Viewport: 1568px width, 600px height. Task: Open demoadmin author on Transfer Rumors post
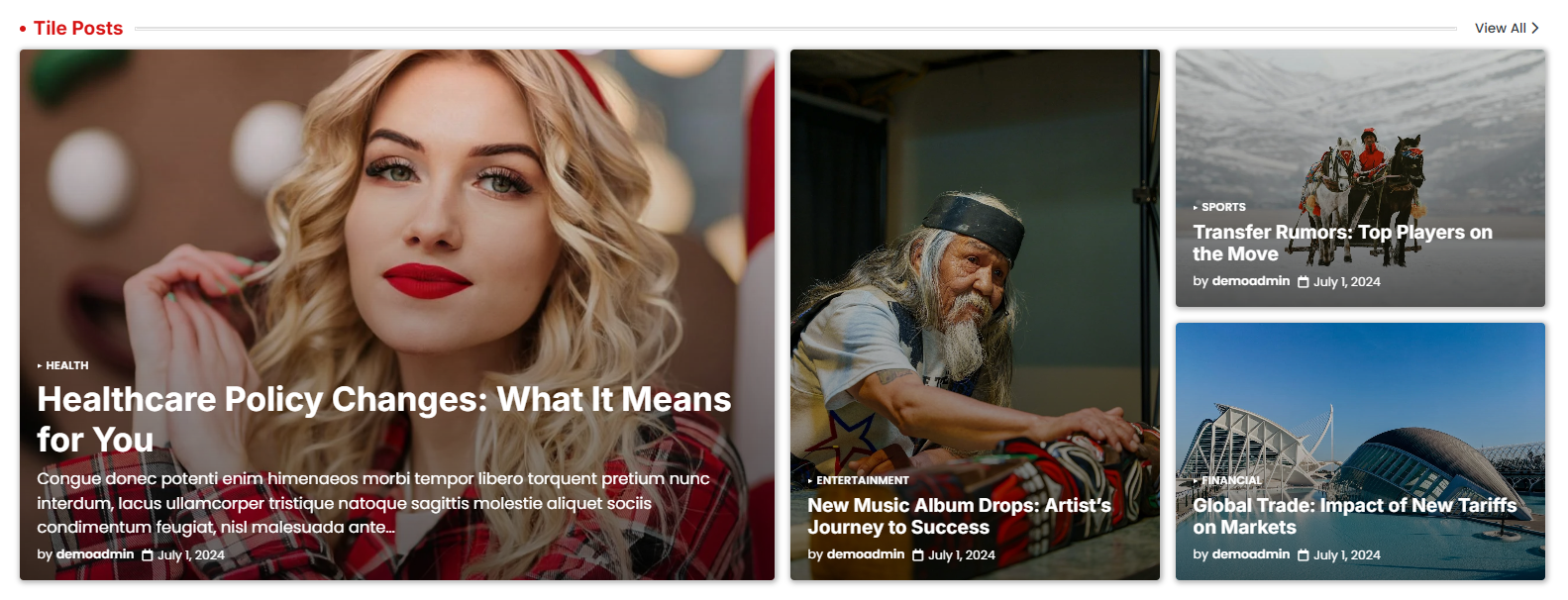point(1251,281)
